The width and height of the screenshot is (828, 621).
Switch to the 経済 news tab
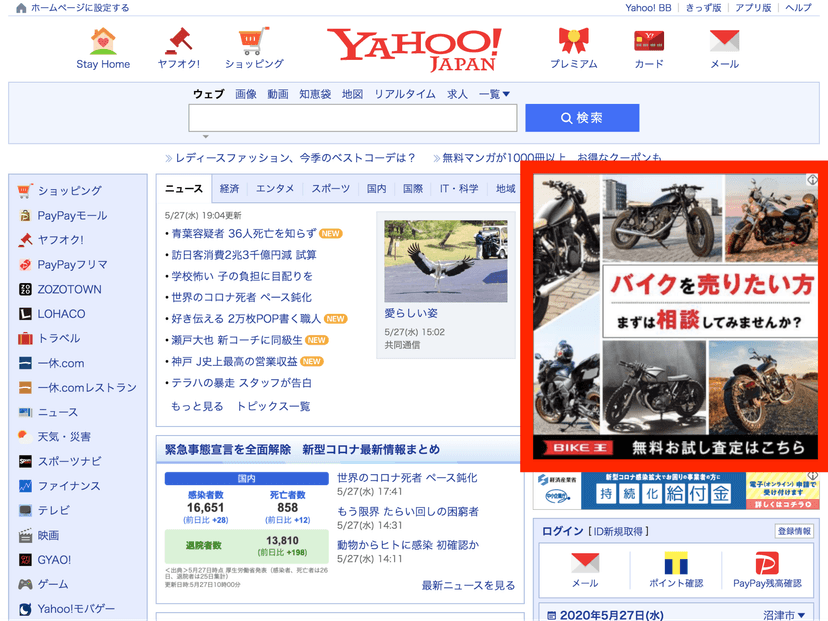coord(229,189)
